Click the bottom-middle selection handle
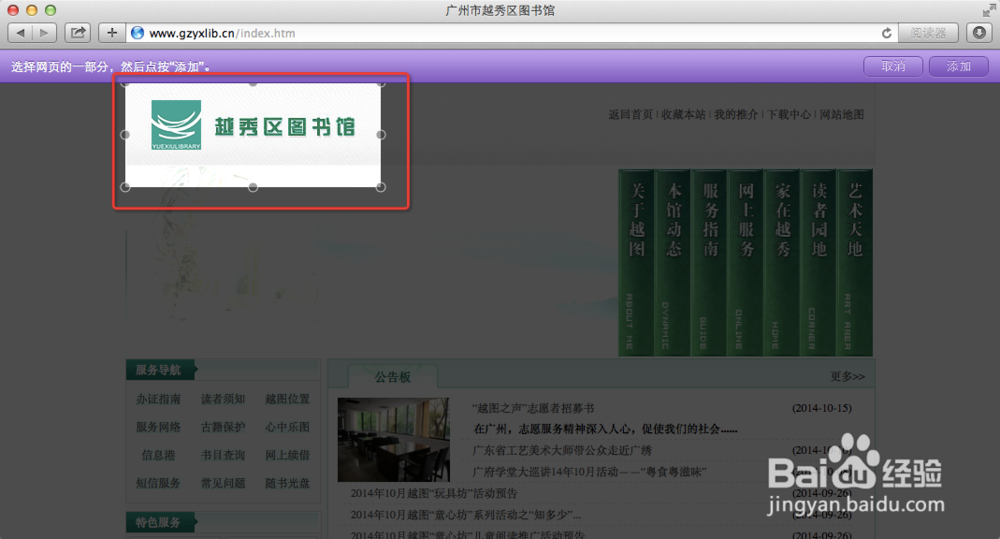 [253, 187]
